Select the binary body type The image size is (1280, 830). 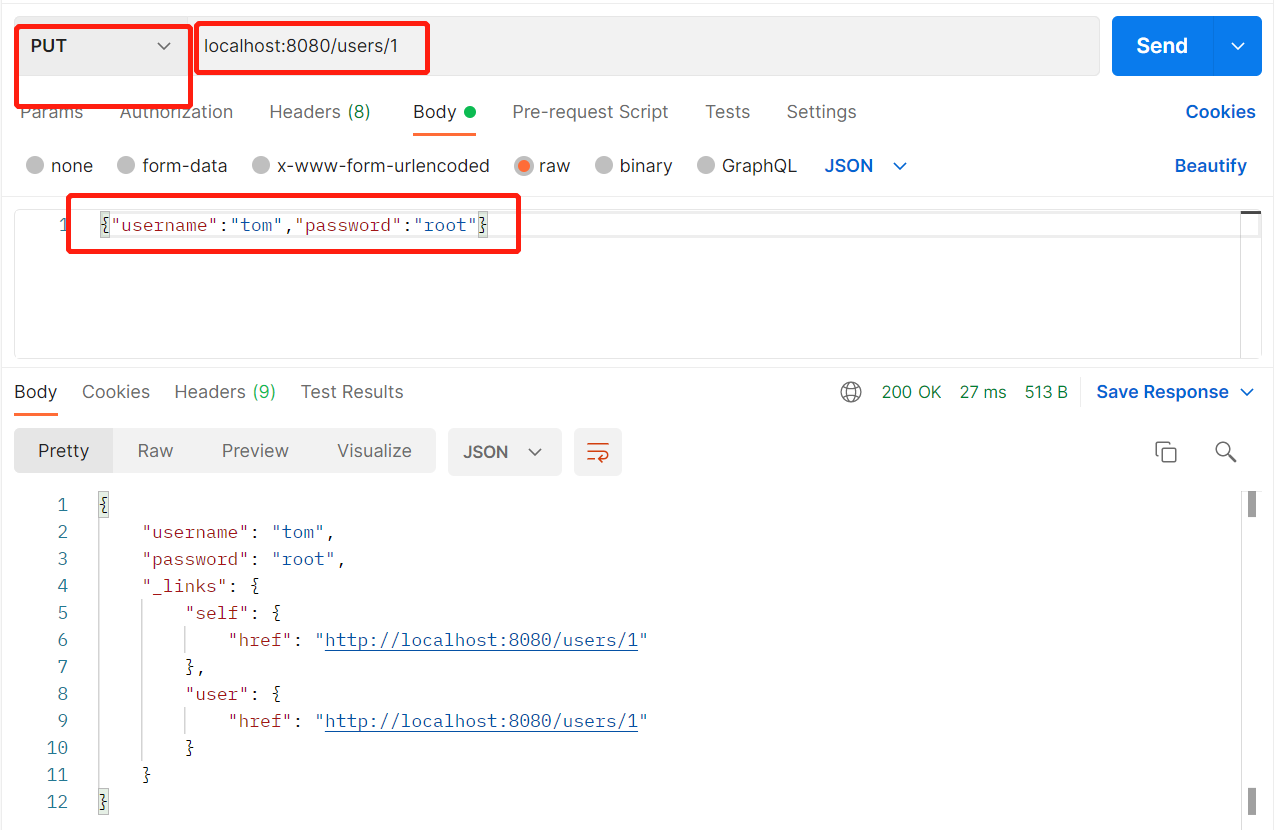[633, 166]
